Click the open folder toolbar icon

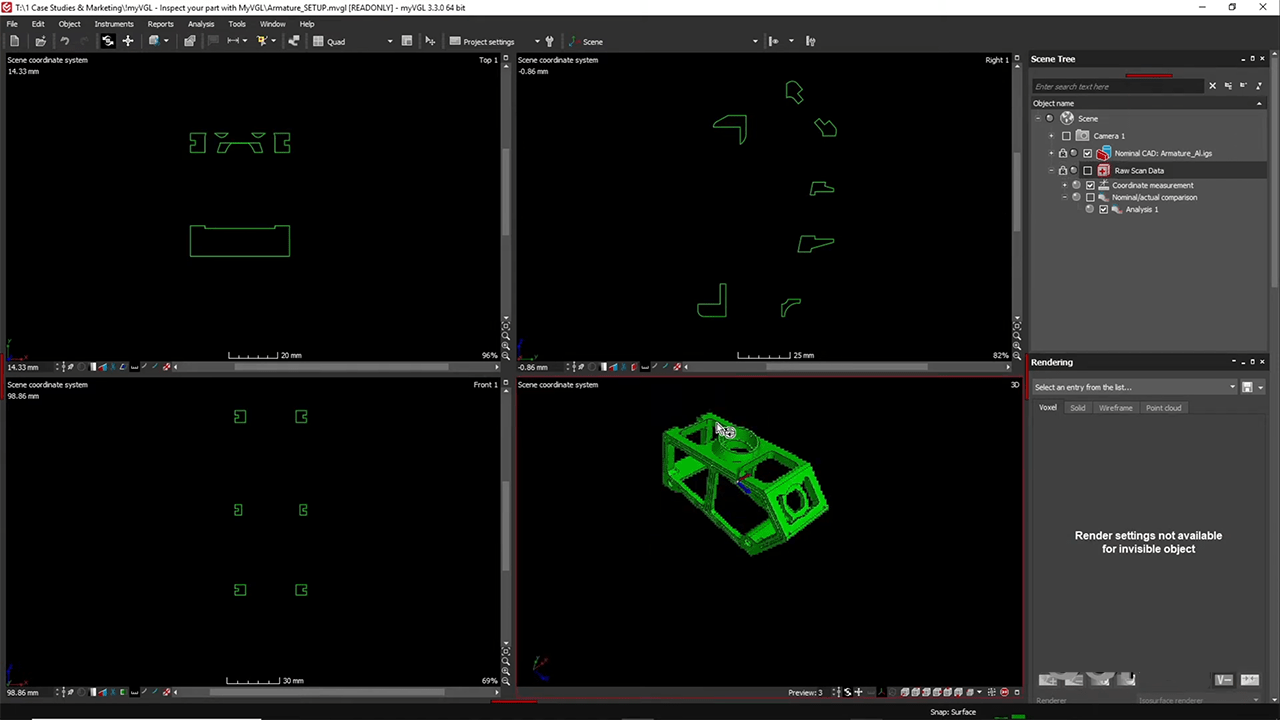point(40,41)
